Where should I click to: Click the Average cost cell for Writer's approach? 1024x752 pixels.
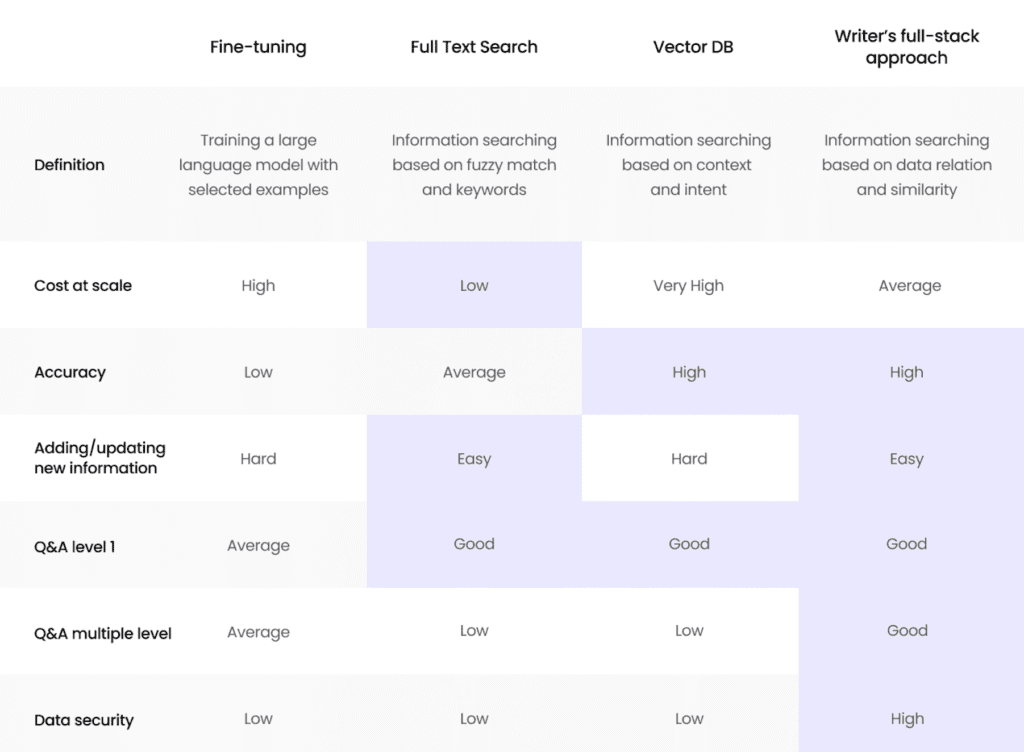[x=910, y=286]
